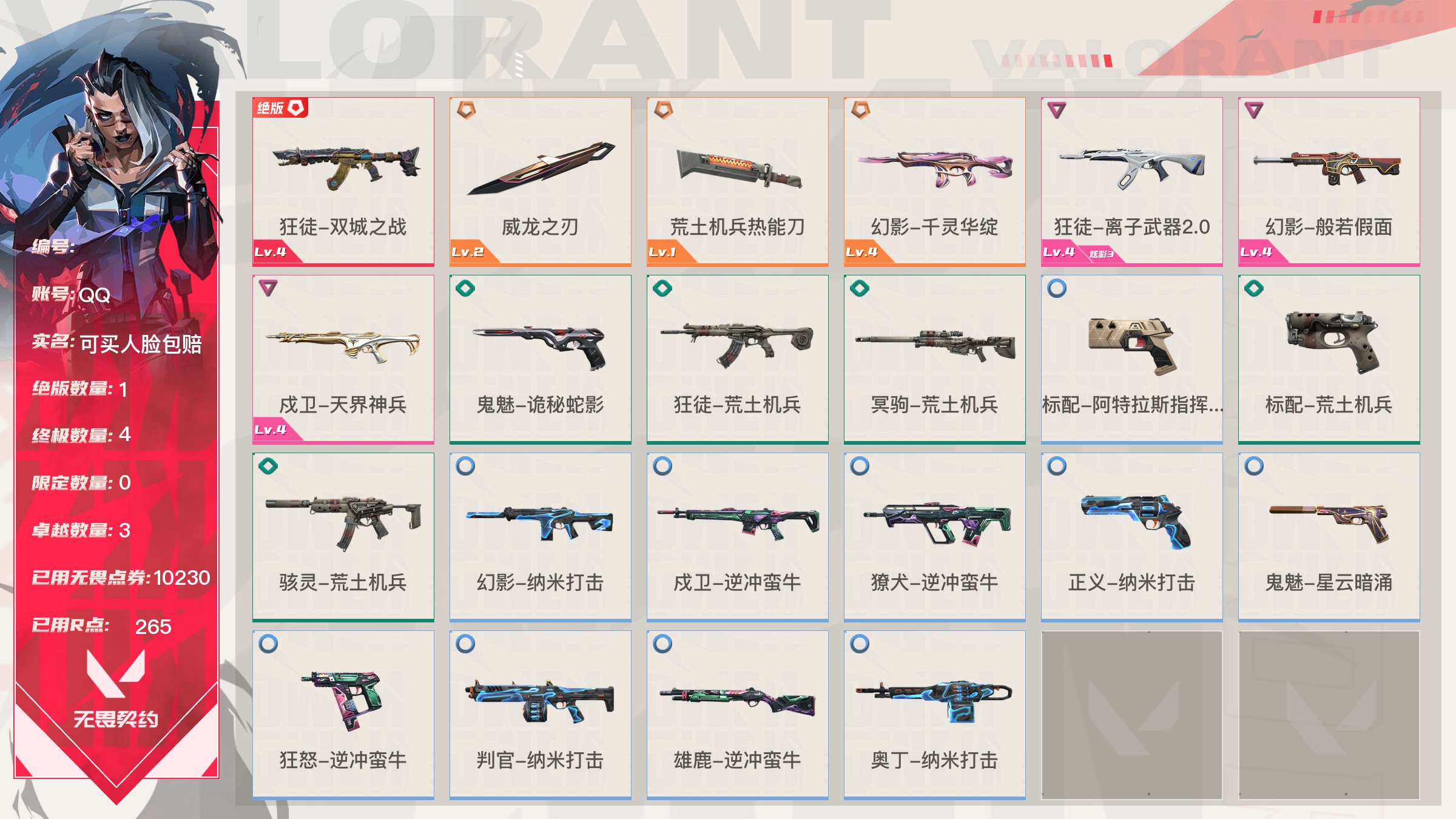Click the first empty gray slot
Screen dimensions: 1456x819
1132,715
